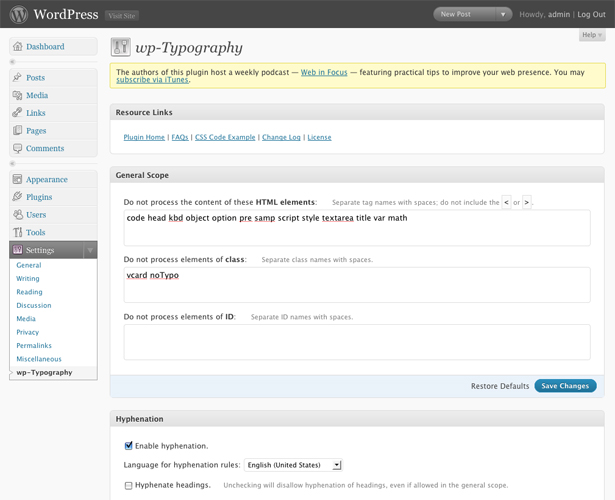Go to Writing settings submenu

tap(27, 278)
